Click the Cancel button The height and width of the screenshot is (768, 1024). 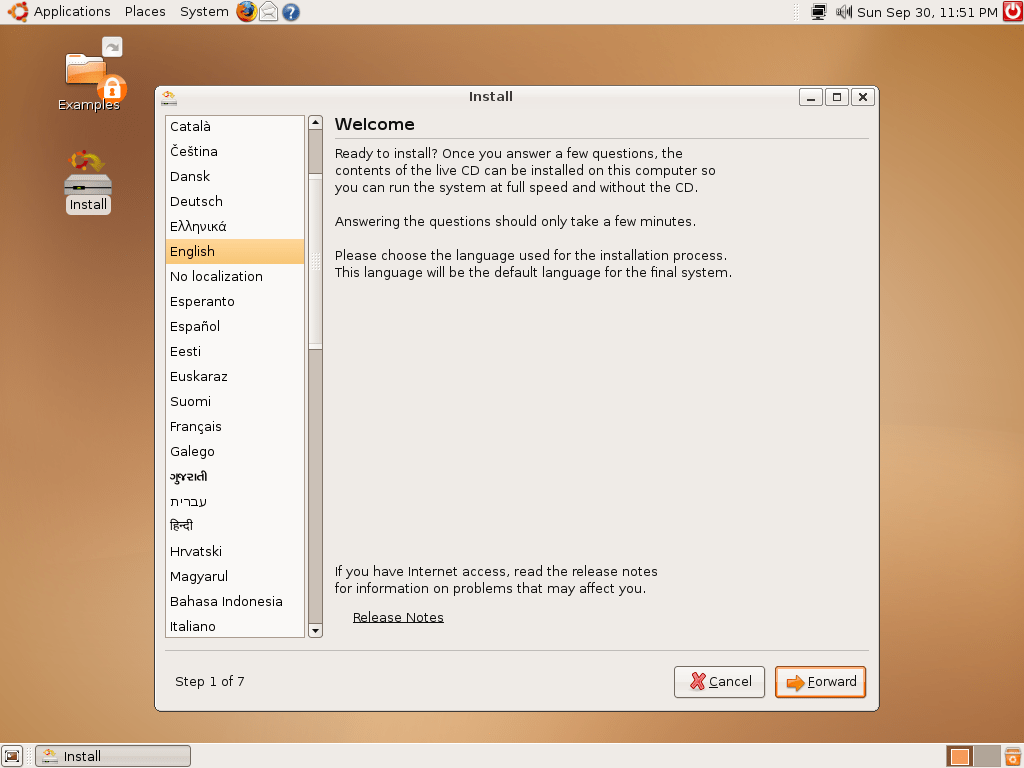point(719,682)
